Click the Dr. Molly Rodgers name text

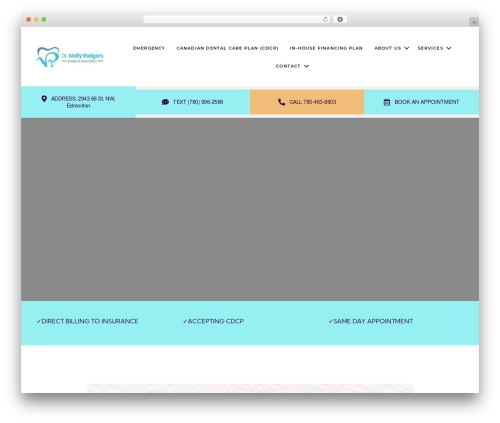82,56
